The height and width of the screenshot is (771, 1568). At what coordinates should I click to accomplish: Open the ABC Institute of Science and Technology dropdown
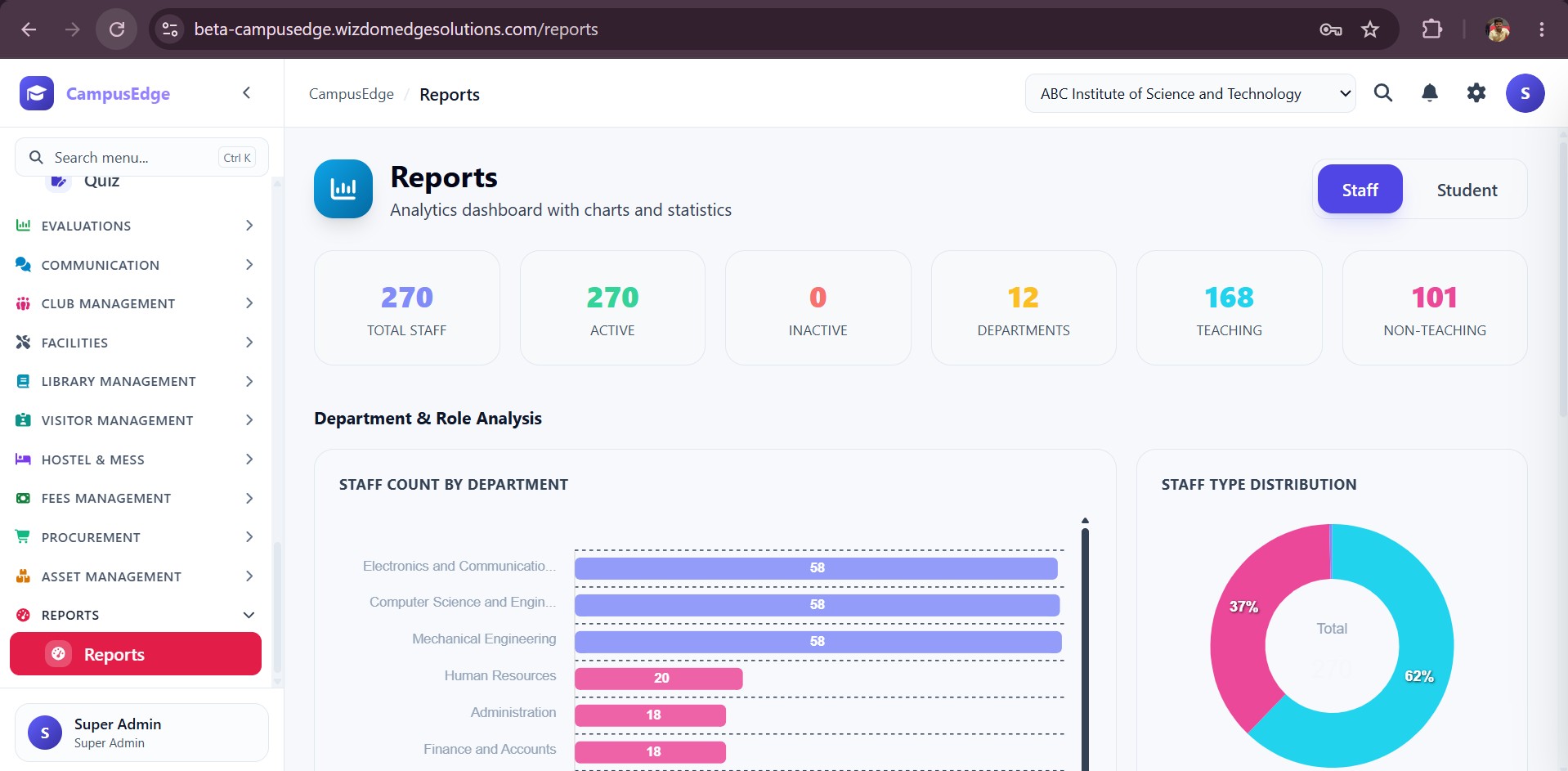pyautogui.click(x=1190, y=93)
